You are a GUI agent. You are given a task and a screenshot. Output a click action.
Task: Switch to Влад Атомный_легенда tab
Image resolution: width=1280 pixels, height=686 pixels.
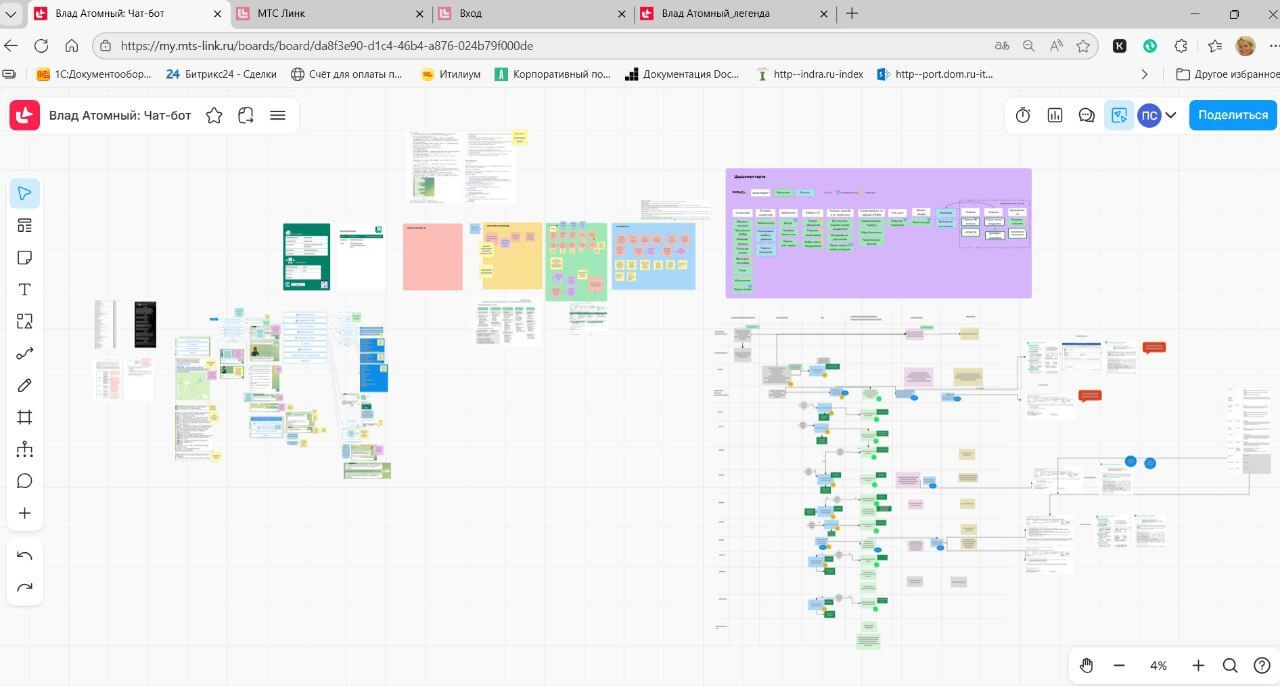click(x=730, y=14)
